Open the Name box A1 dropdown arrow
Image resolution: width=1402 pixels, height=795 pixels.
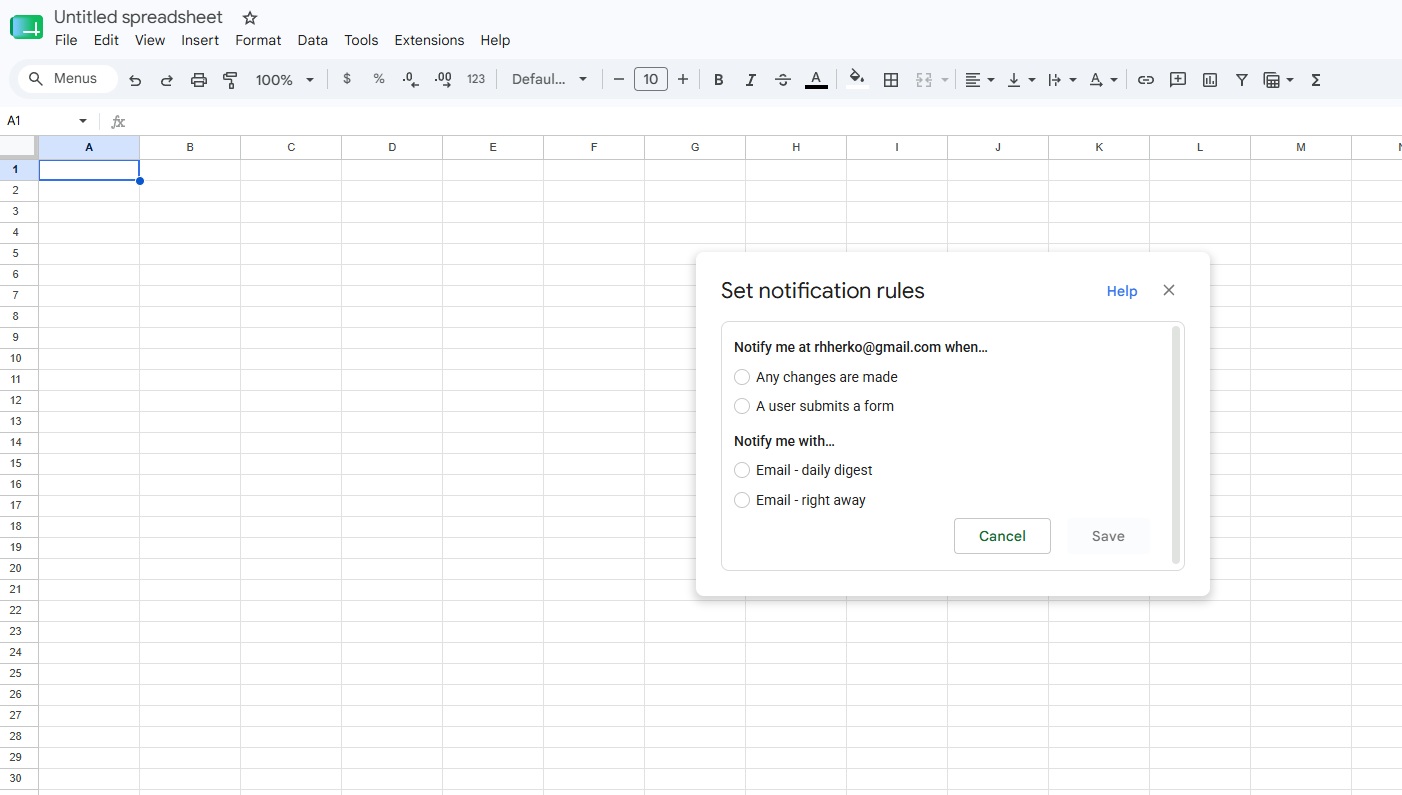pyautogui.click(x=83, y=121)
